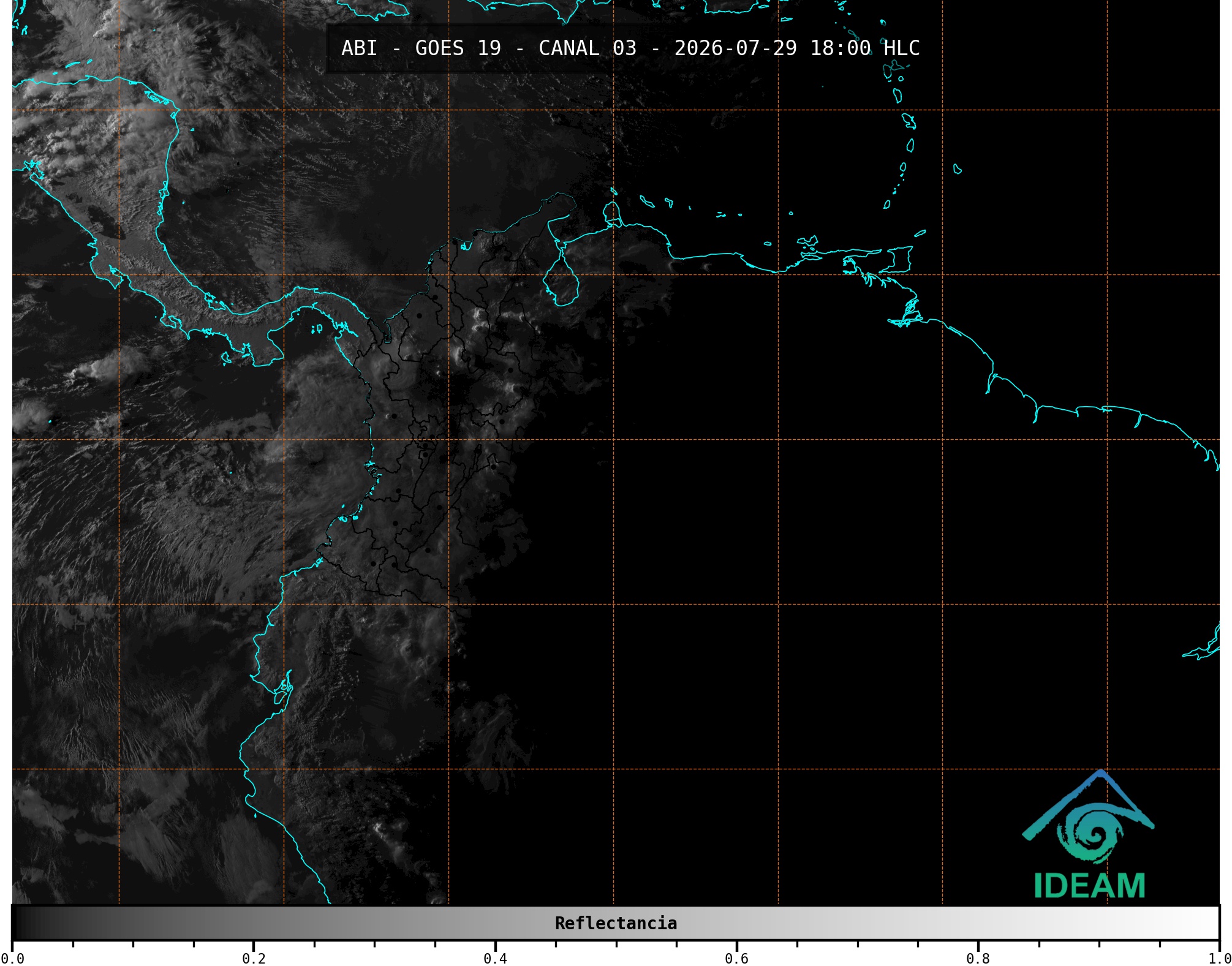
Task: Click the 0.0 colorbar tick label
Action: click(12, 958)
